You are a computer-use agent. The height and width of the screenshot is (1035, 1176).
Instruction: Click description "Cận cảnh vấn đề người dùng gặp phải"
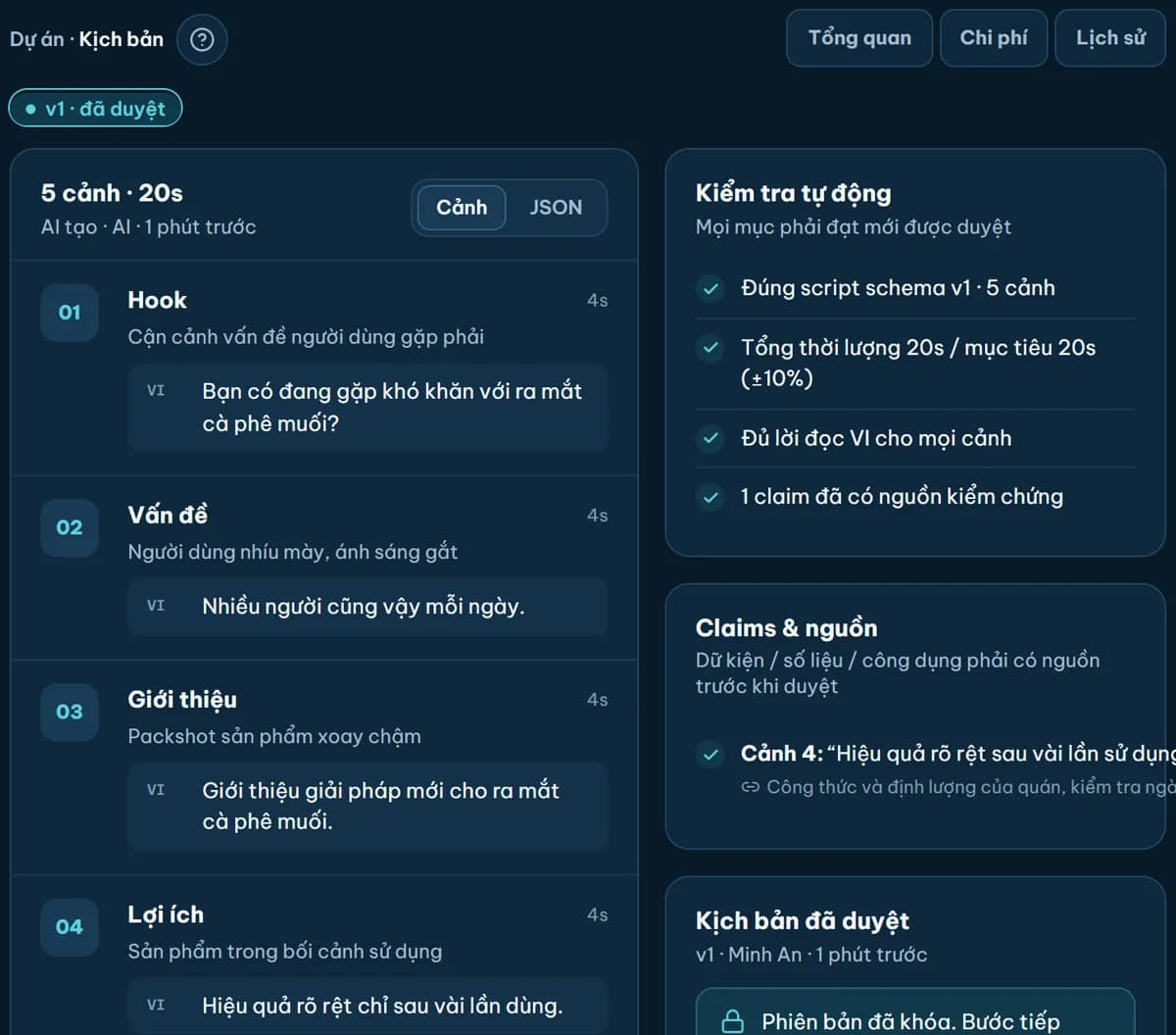click(x=306, y=337)
